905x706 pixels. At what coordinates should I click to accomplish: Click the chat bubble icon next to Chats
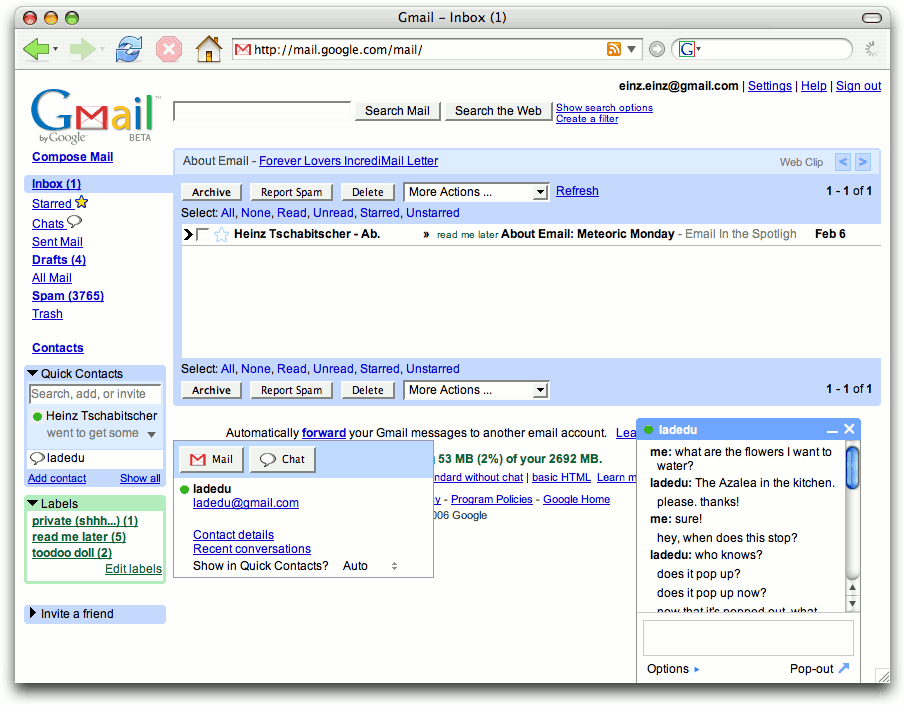(76, 222)
